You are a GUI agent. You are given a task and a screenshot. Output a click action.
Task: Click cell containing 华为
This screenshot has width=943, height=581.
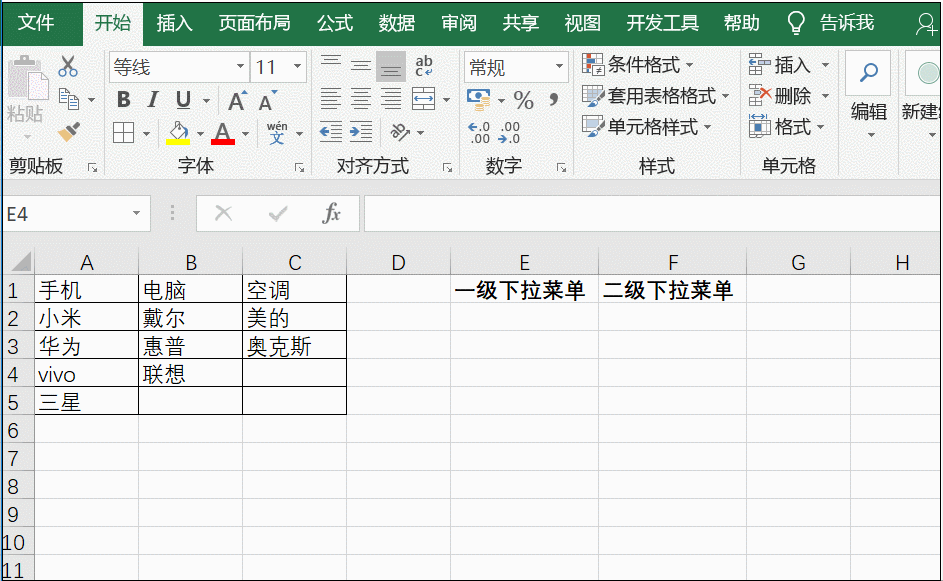87,345
